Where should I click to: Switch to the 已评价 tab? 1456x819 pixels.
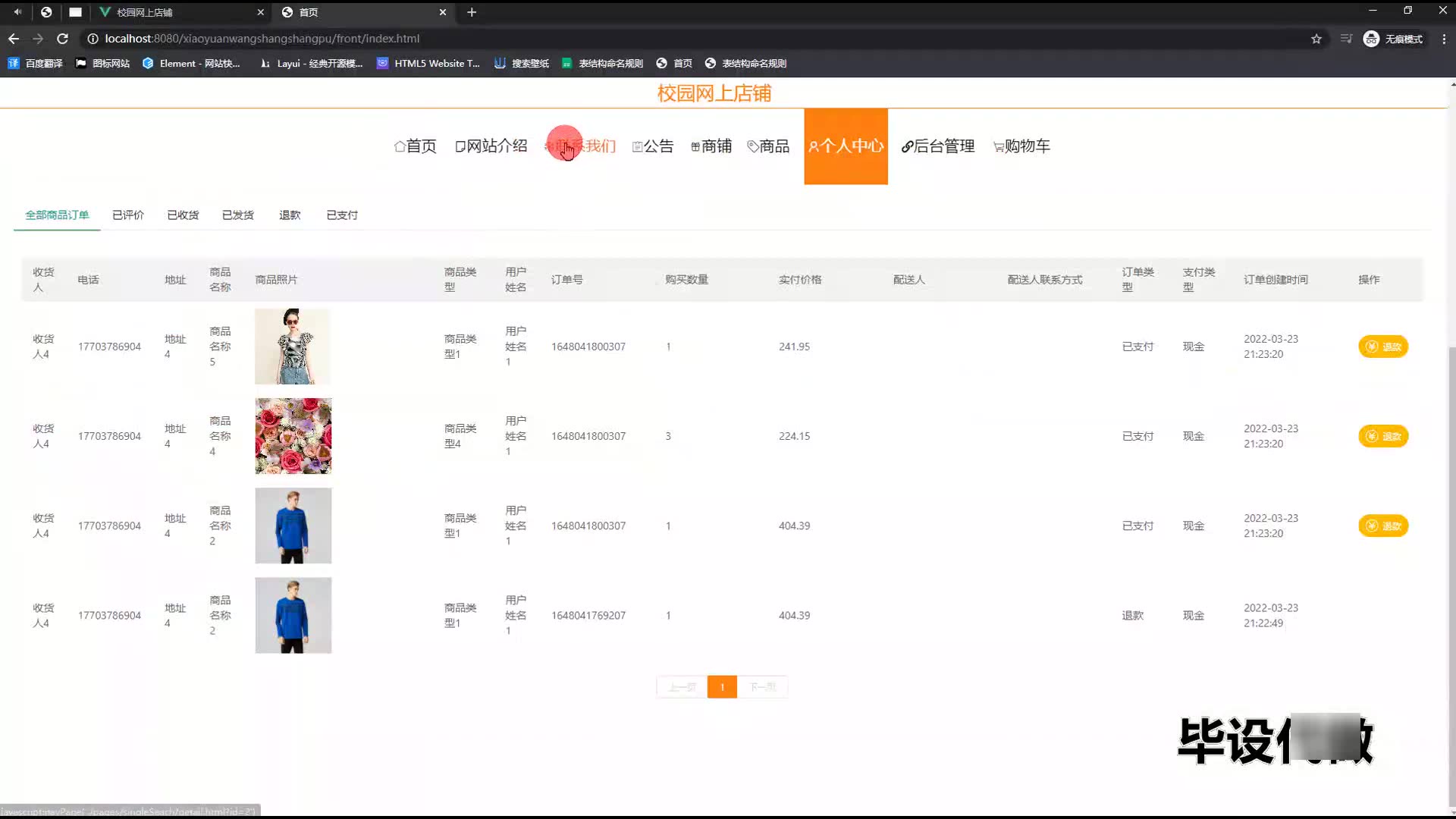[128, 215]
